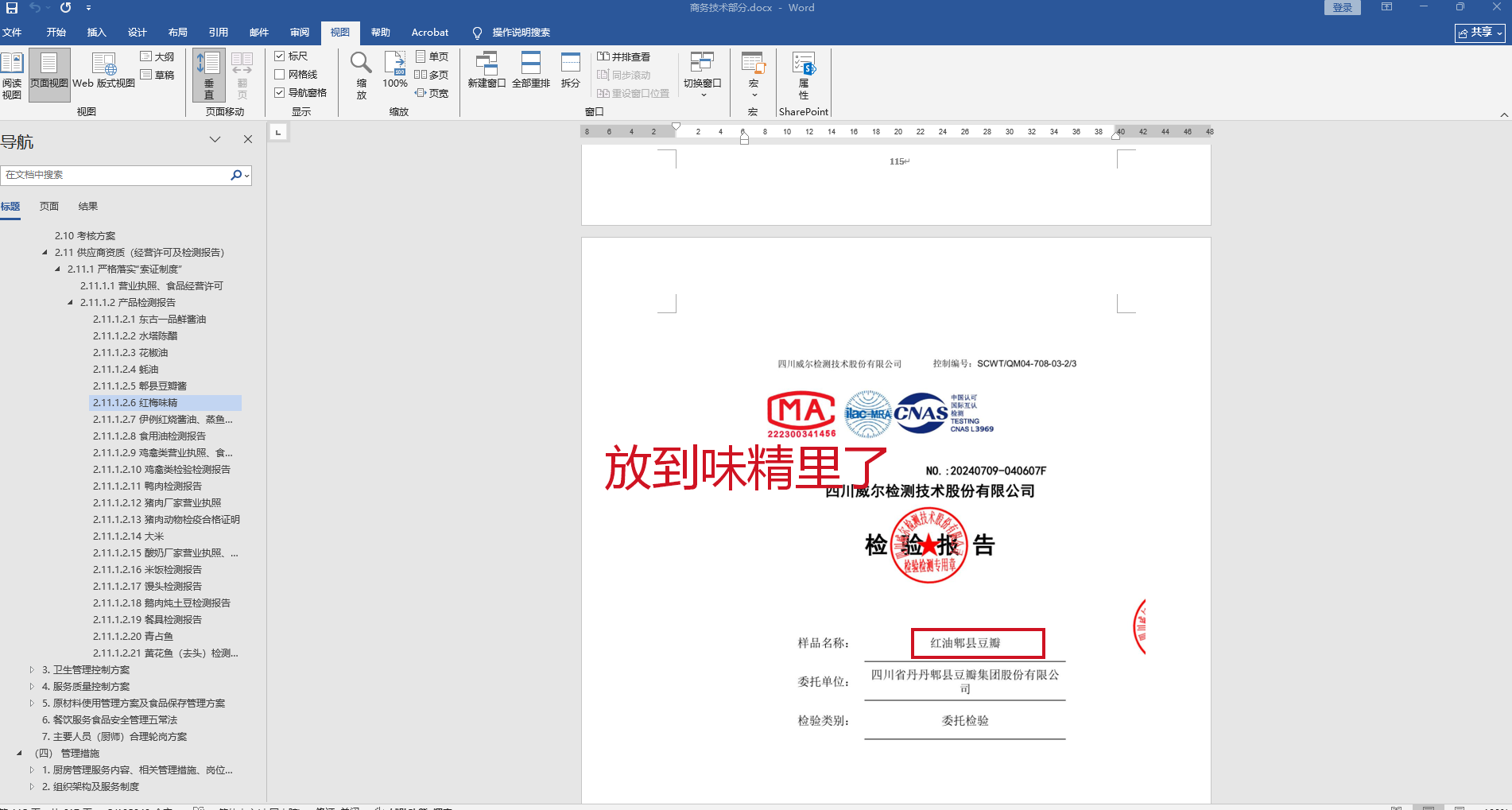Switch to the 布局 Layout tab
Screen dimensions: 1512x810
click(177, 33)
